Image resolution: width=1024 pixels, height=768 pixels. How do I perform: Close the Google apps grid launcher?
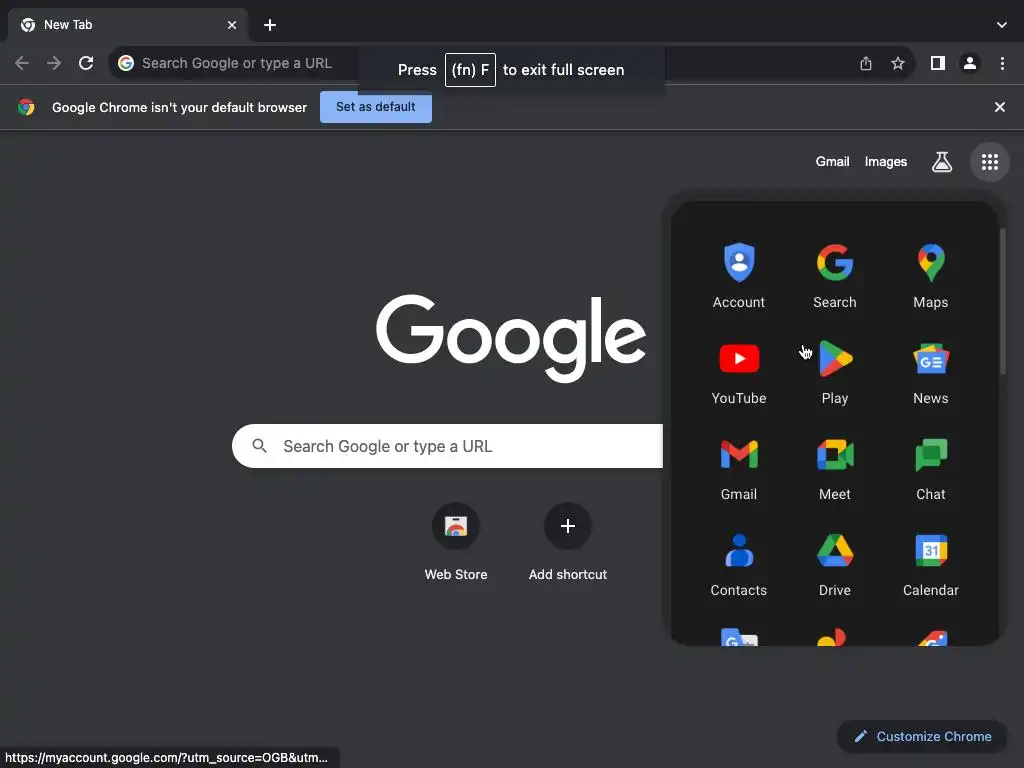click(989, 162)
